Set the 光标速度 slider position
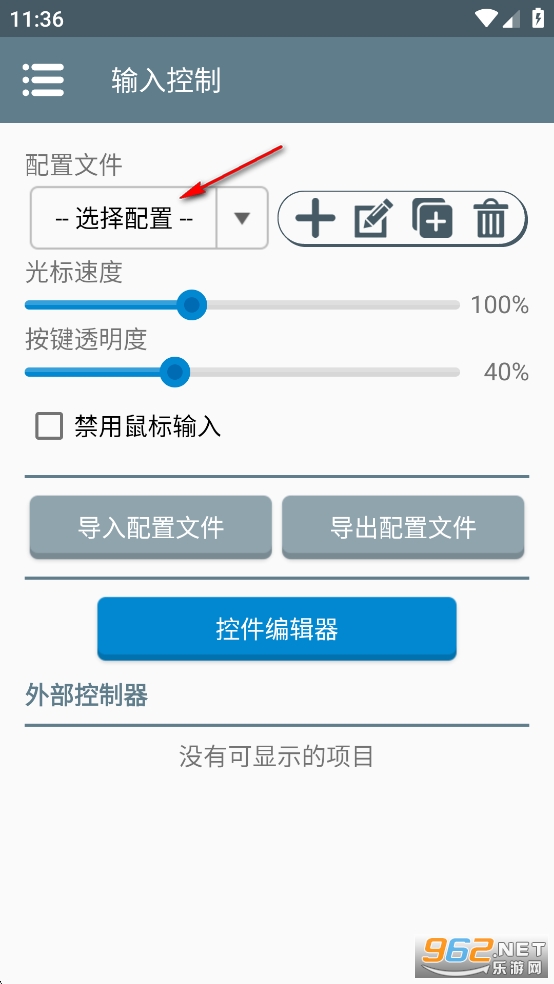This screenshot has width=554, height=984. tap(242, 305)
